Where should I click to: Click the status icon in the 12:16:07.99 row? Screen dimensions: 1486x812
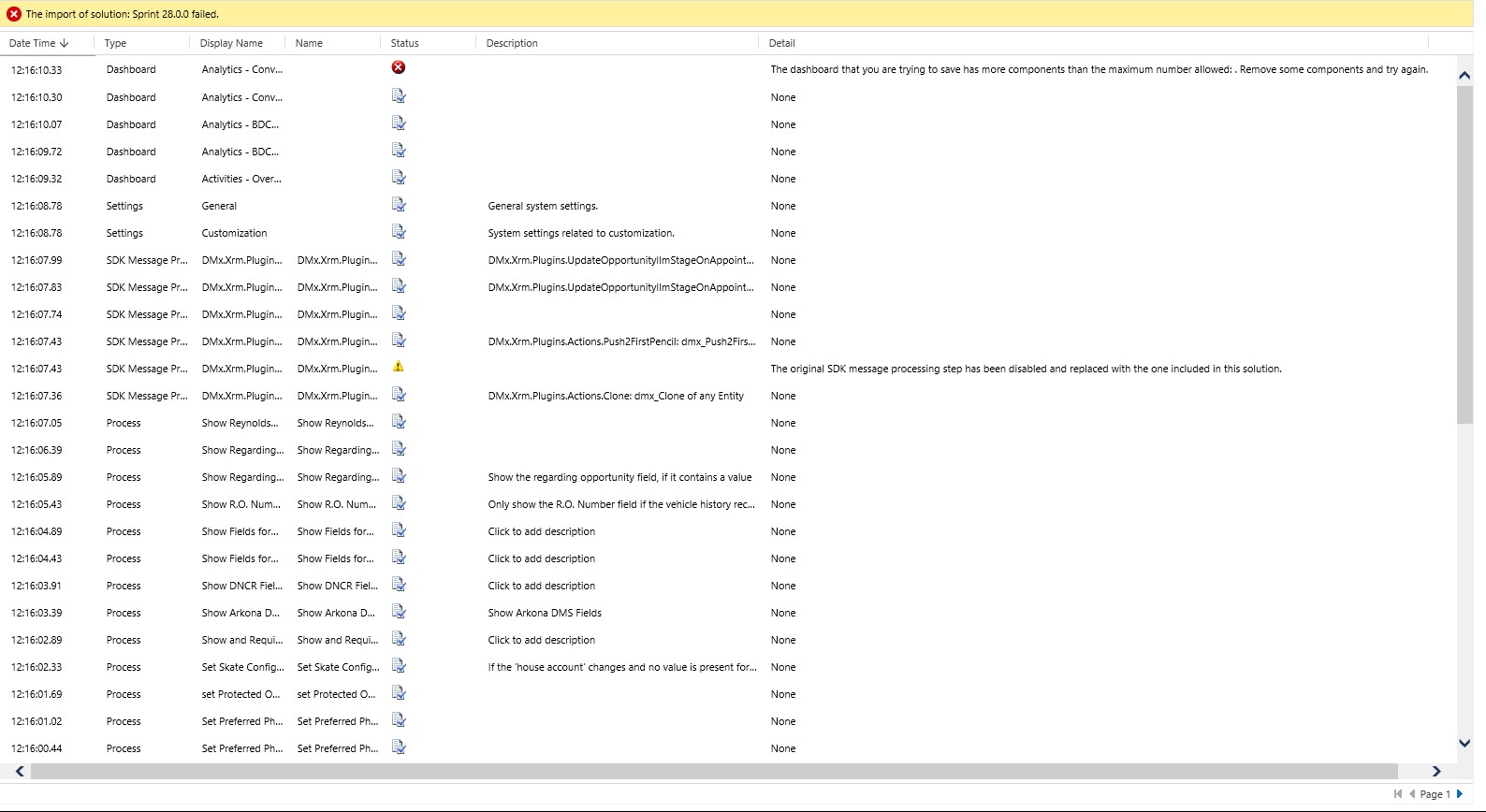399,258
